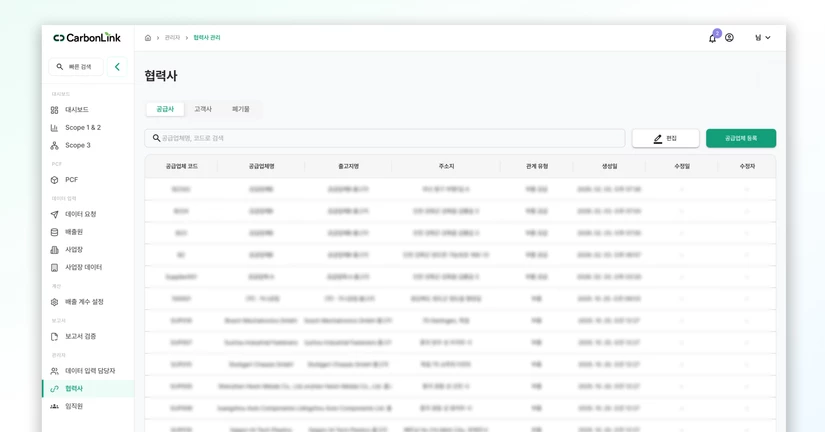Viewport: 825px width, 432px height.
Task: Click the 수정일 column header
Action: (682, 166)
